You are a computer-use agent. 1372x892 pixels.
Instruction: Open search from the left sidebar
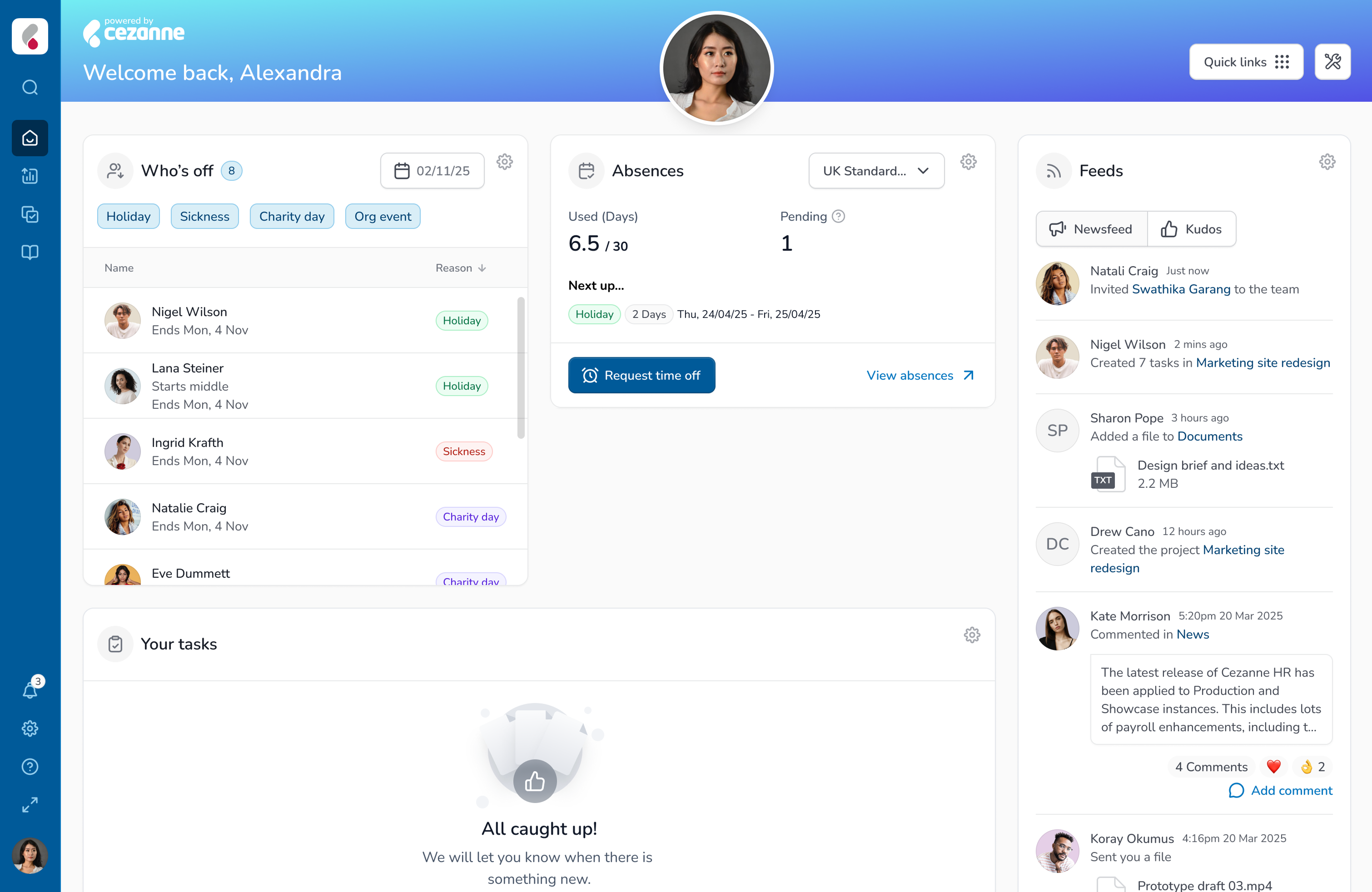tap(30, 87)
